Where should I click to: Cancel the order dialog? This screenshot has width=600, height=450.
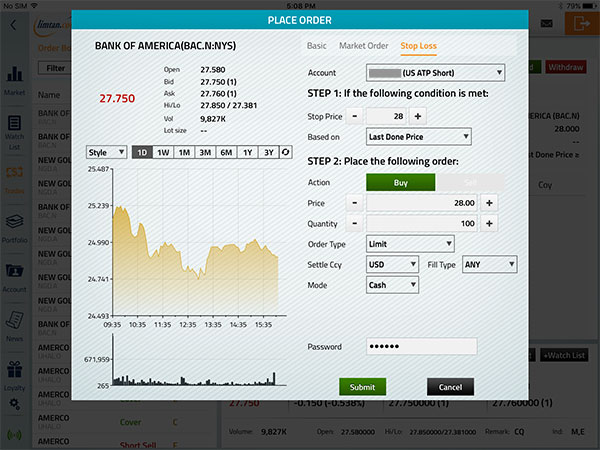450,387
